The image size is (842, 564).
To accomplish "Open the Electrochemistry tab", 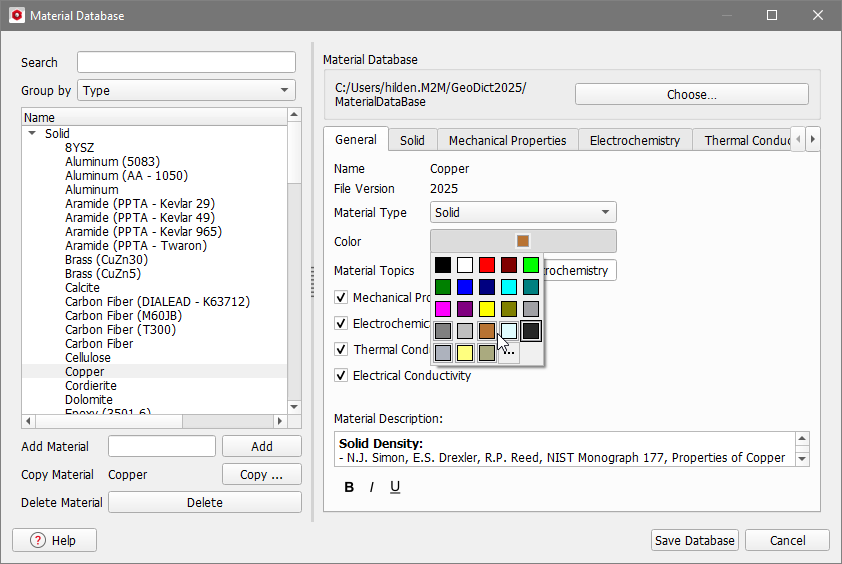I will pos(635,140).
